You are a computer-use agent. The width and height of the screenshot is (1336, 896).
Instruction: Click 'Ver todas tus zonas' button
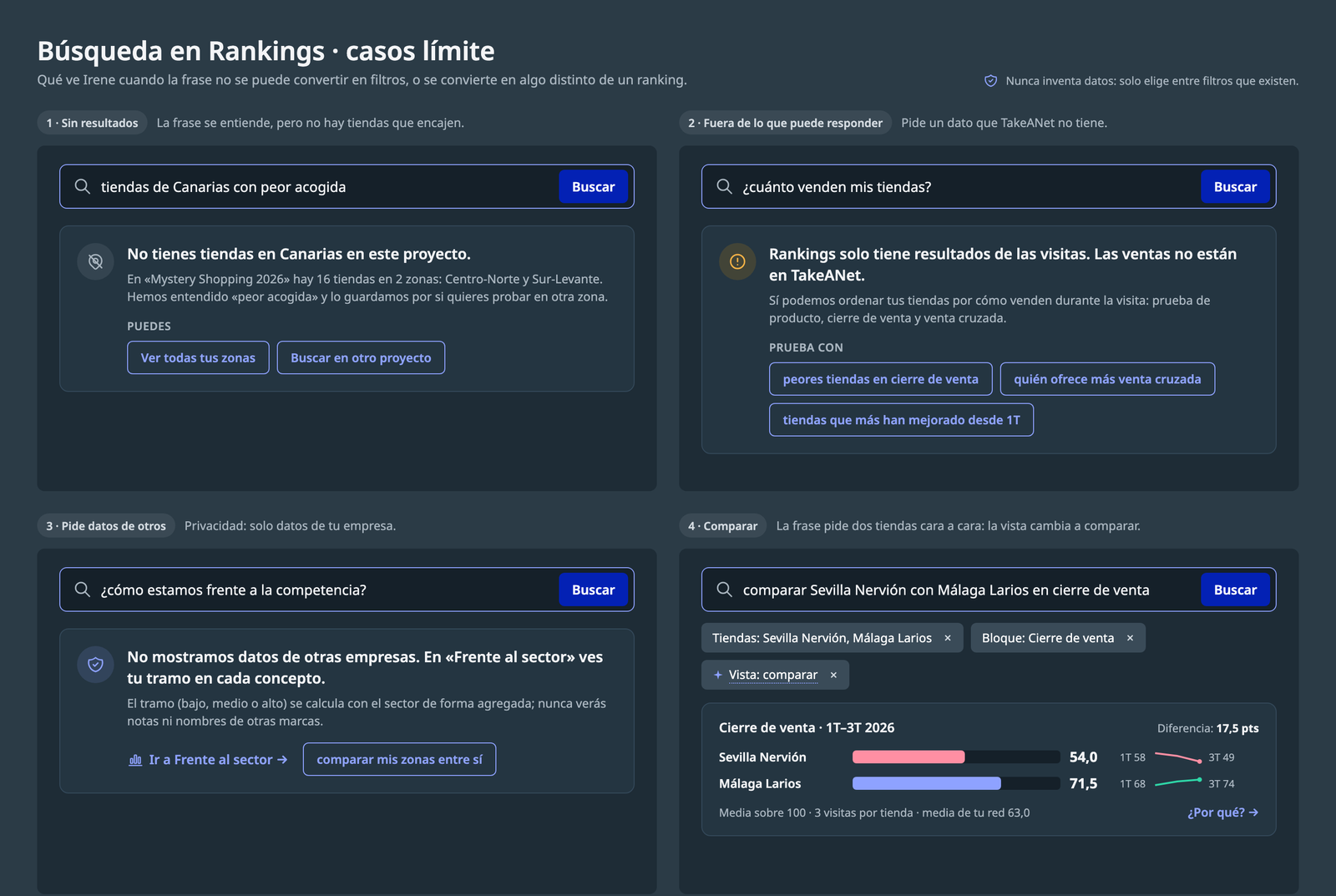click(x=198, y=357)
